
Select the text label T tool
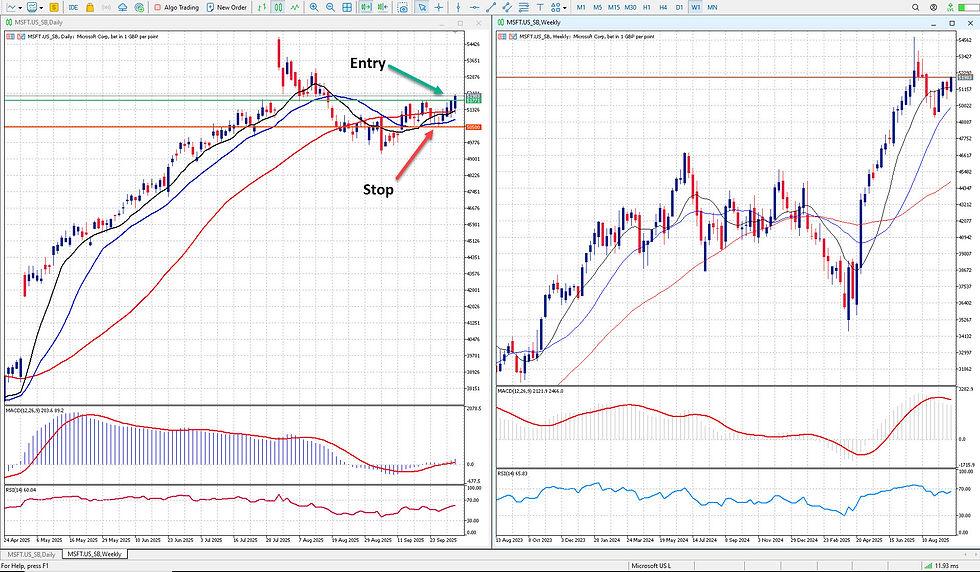click(x=540, y=8)
